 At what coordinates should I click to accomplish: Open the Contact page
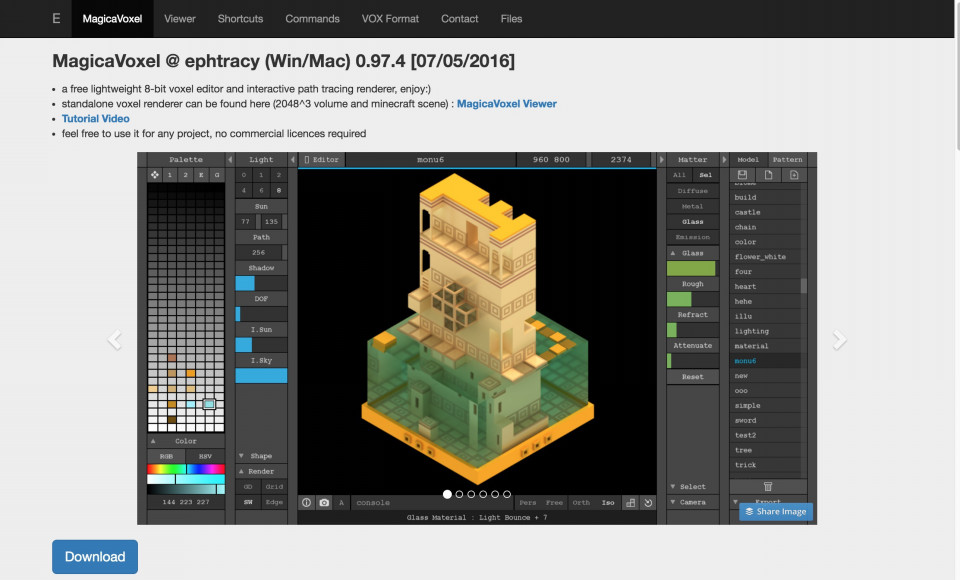459,18
